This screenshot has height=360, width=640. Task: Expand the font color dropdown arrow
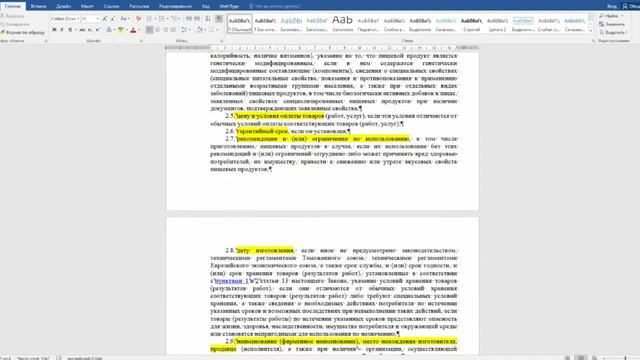138,30
